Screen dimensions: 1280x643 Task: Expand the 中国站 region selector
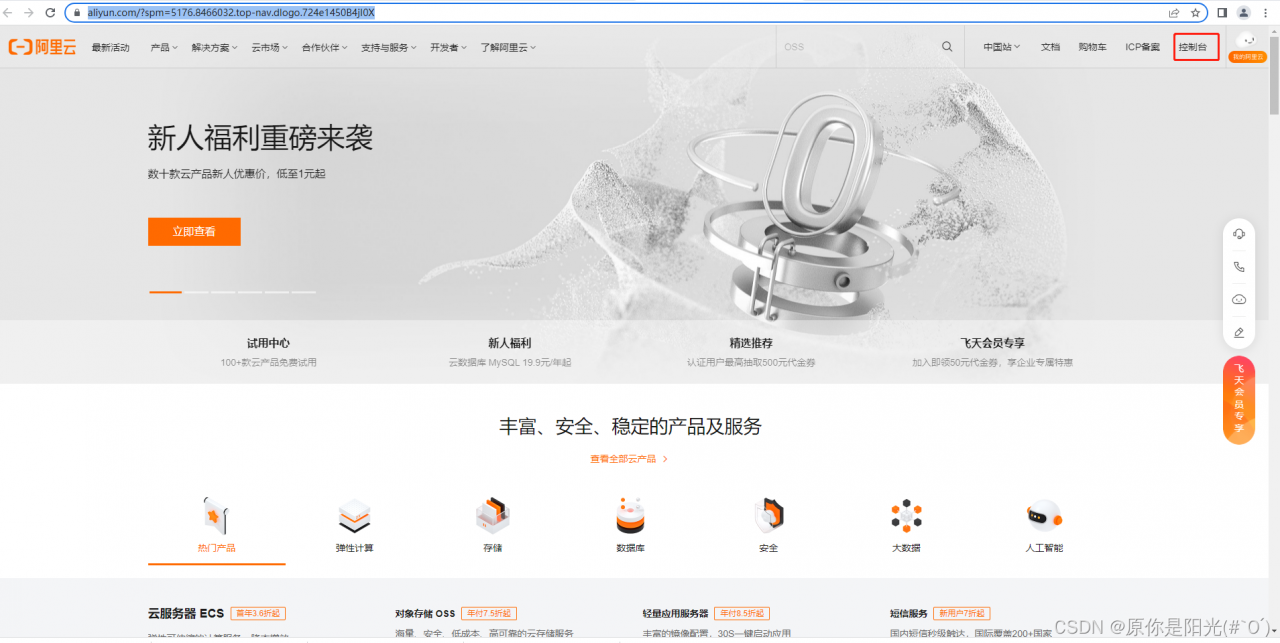tap(998, 46)
